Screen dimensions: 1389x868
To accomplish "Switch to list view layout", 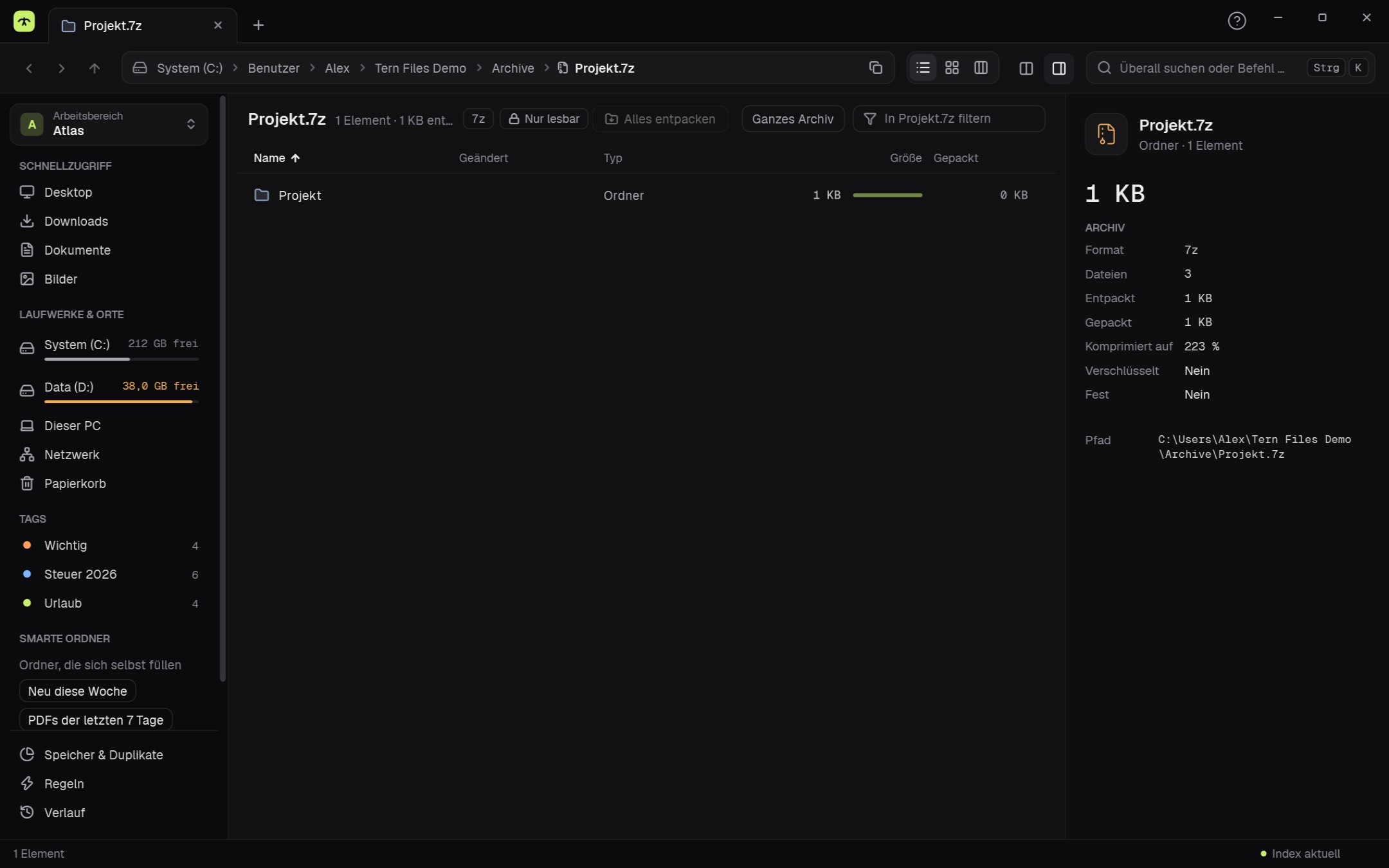I will coord(923,68).
